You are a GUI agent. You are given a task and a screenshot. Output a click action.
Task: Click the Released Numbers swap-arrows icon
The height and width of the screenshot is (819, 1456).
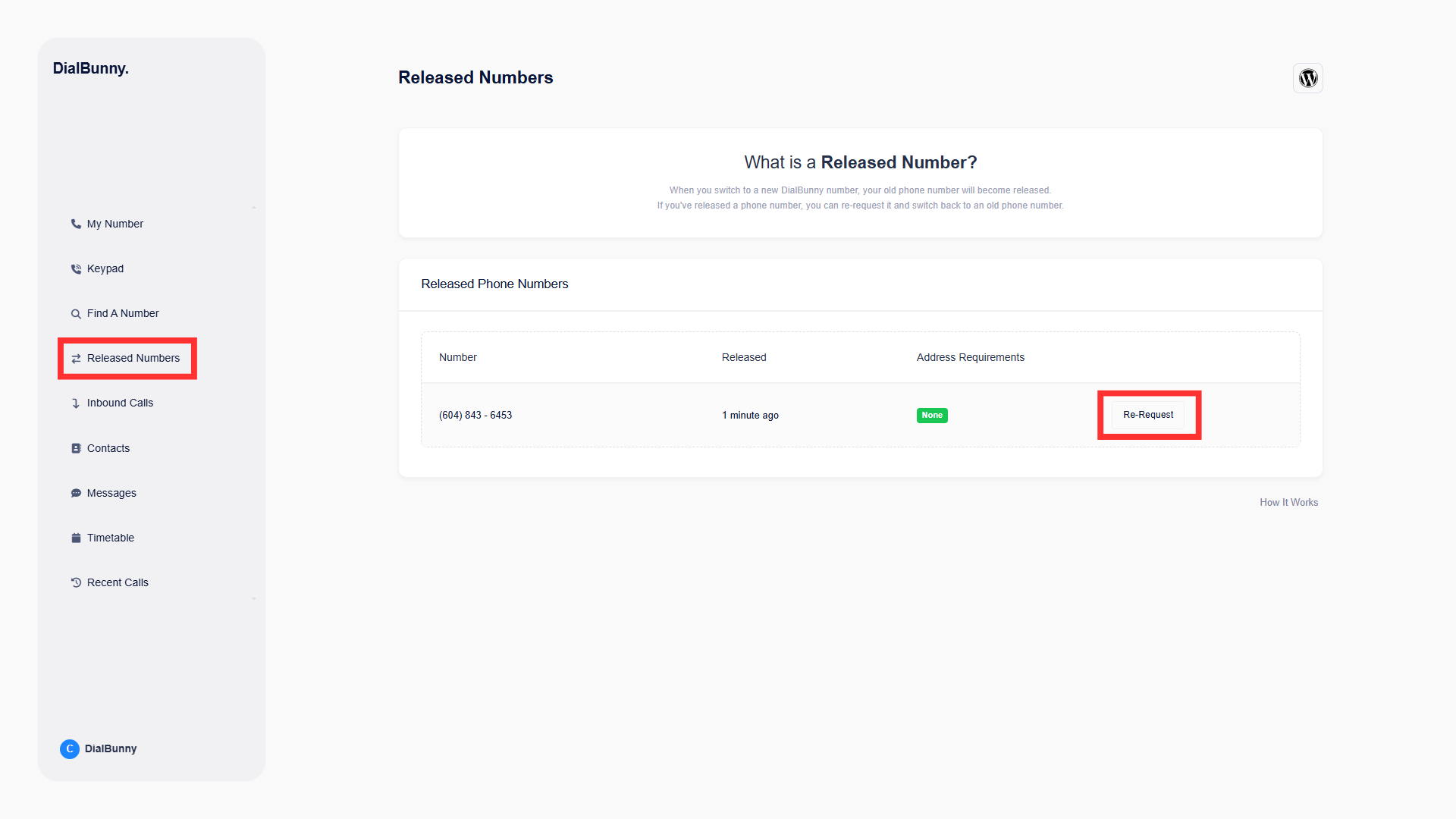[76, 358]
